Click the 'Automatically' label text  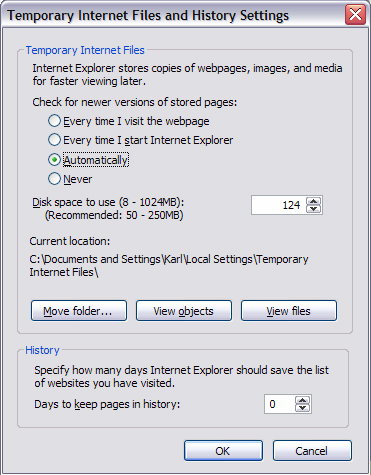(96, 160)
